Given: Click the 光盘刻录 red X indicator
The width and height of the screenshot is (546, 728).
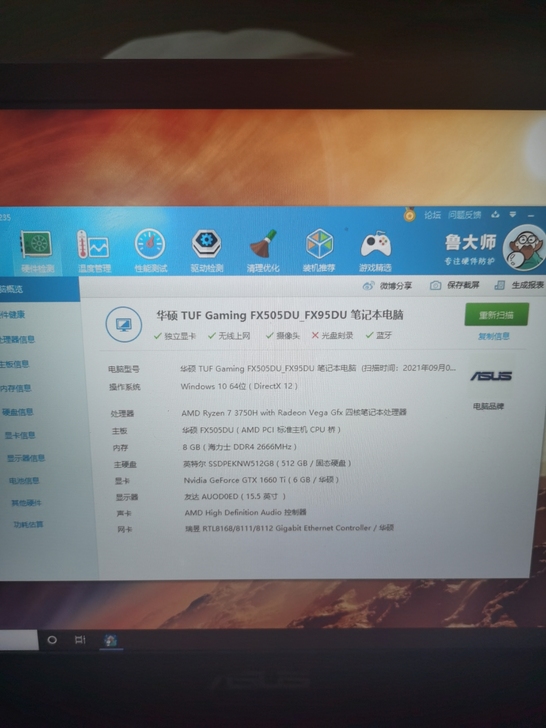Looking at the screenshot, I should point(332,335).
